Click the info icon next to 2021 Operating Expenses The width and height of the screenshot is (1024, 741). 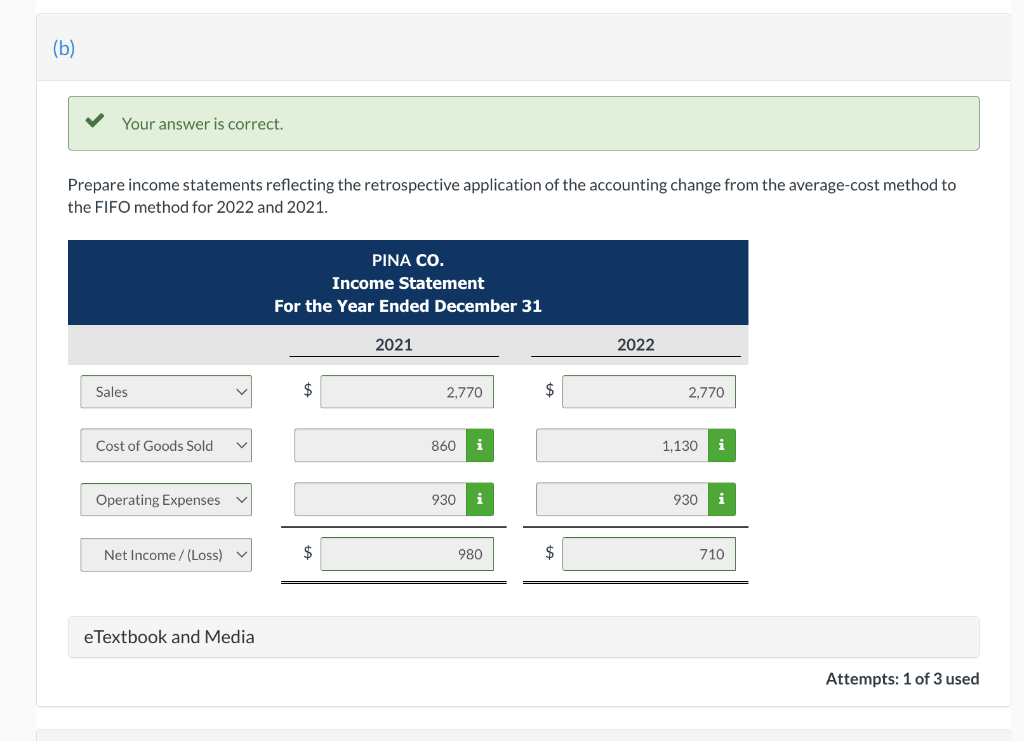tap(478, 499)
